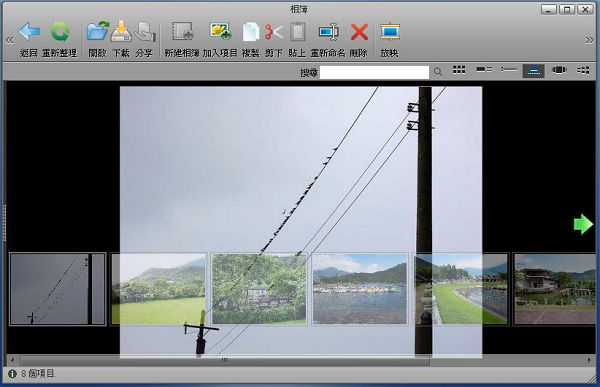
Task: Maximize the 相簿 window
Action: click(567, 10)
